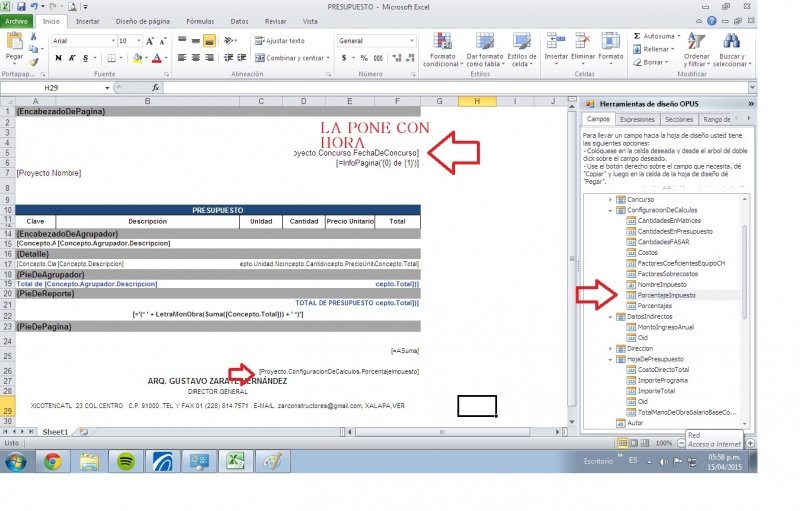
Task: Toggle italic formatting (K)
Action: tap(72, 58)
